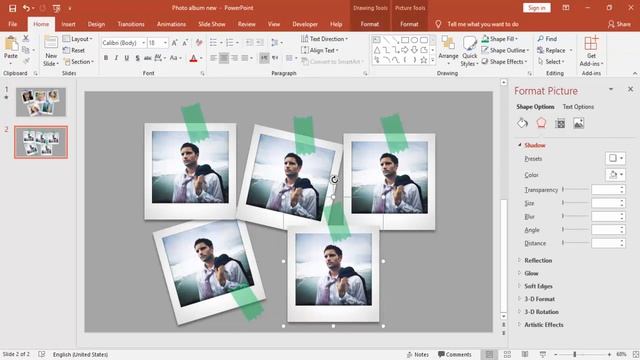Open the File menu

[13, 24]
